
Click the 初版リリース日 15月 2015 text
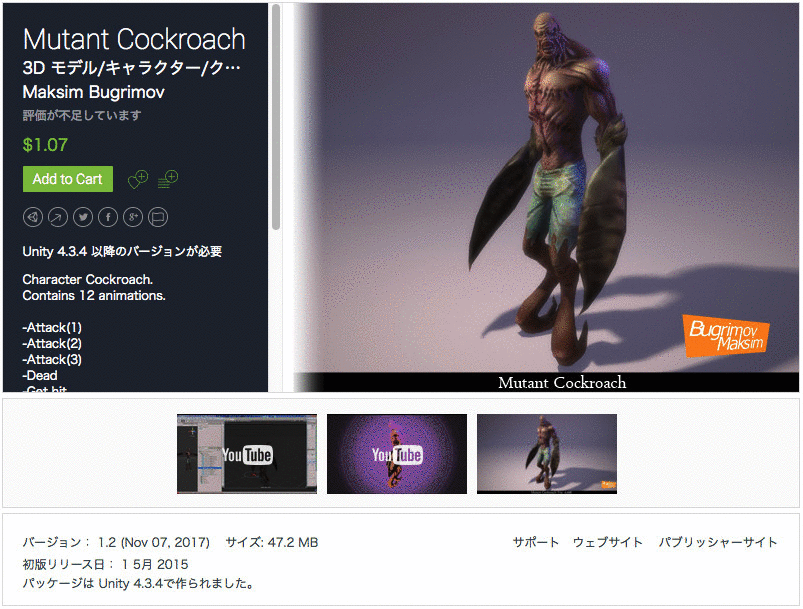(105, 564)
